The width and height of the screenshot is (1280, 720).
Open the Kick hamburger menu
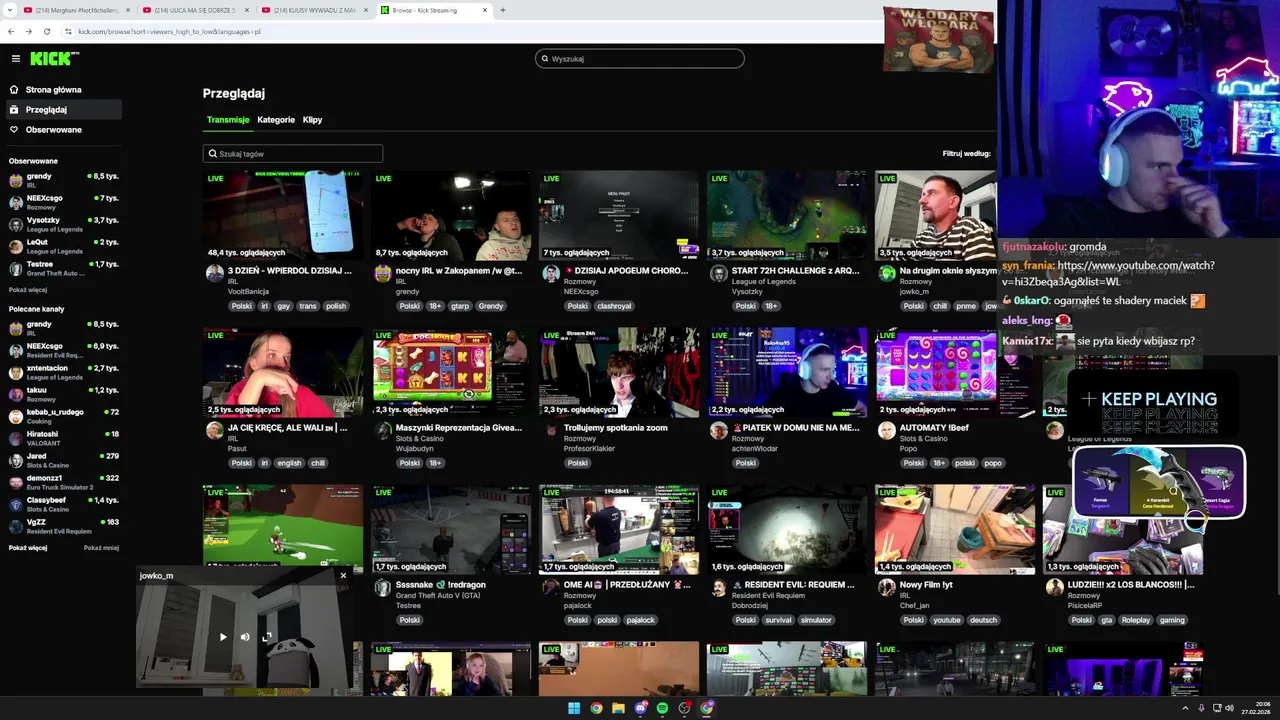coord(15,59)
